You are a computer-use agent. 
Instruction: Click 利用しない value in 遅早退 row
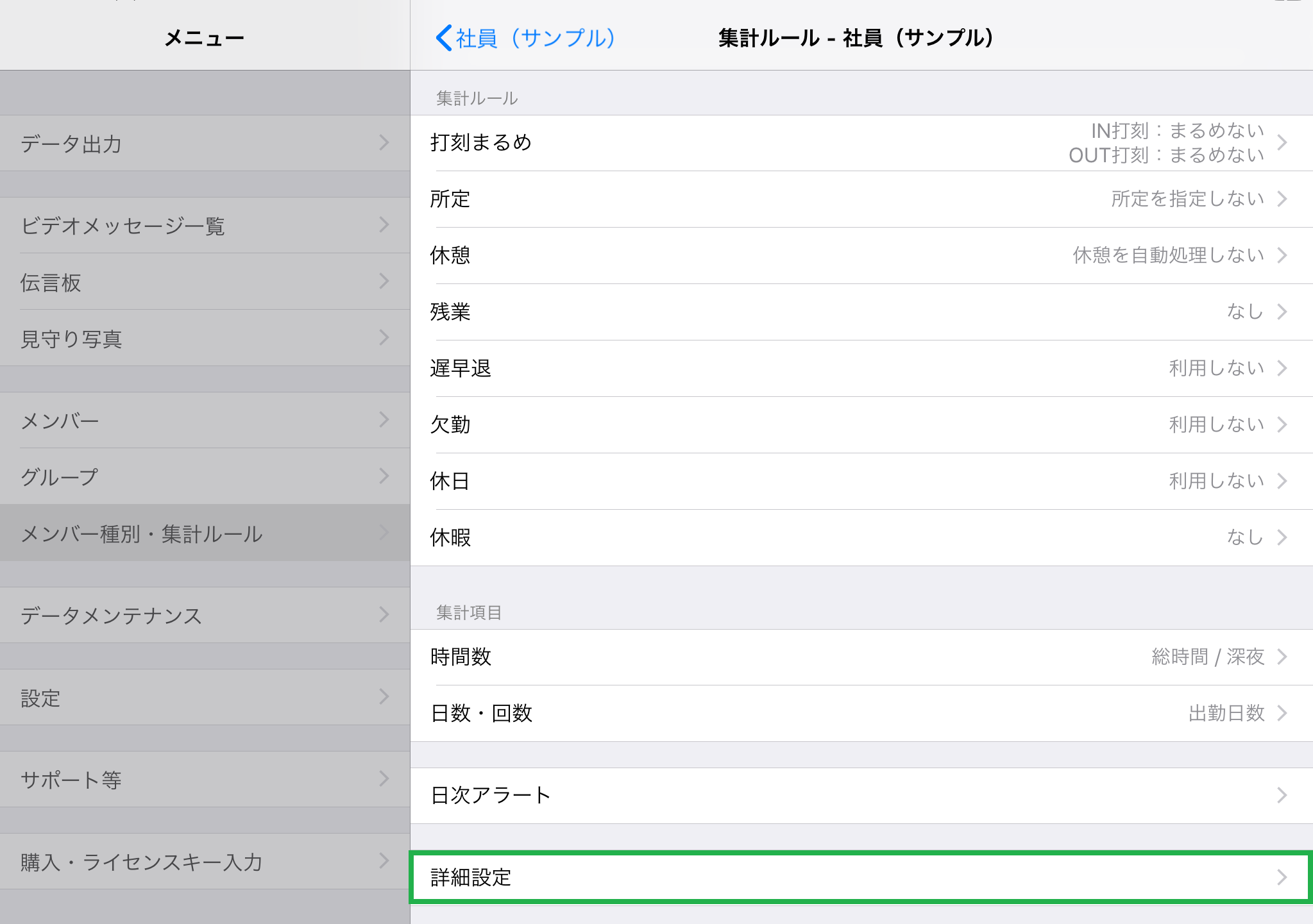[x=1217, y=368]
